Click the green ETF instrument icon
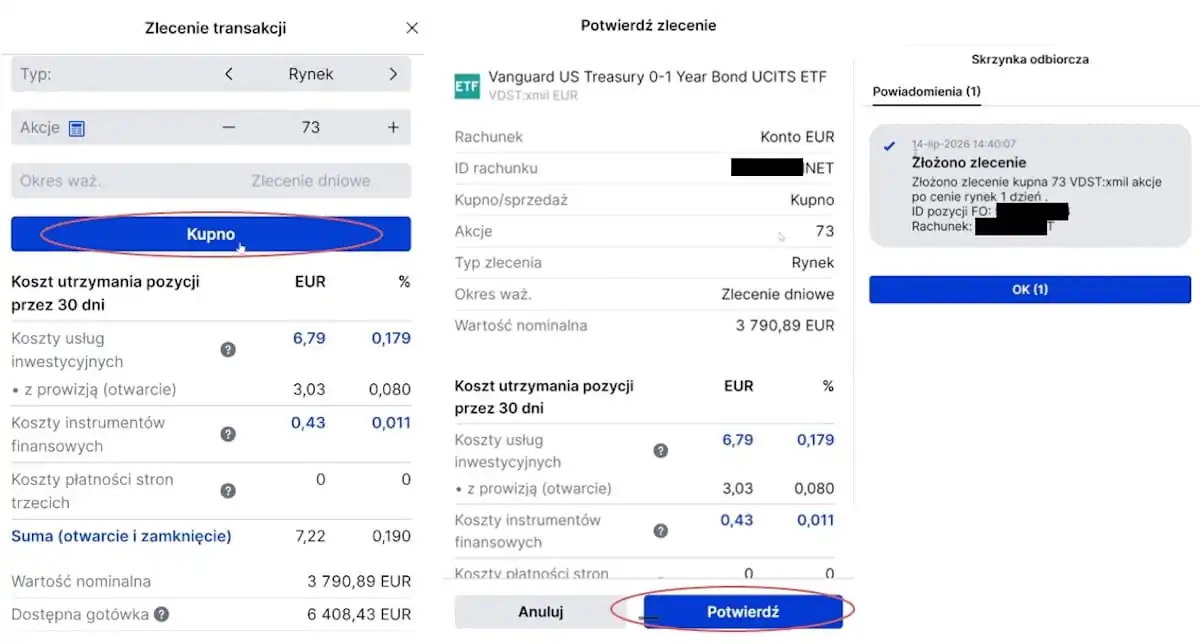 (x=467, y=85)
